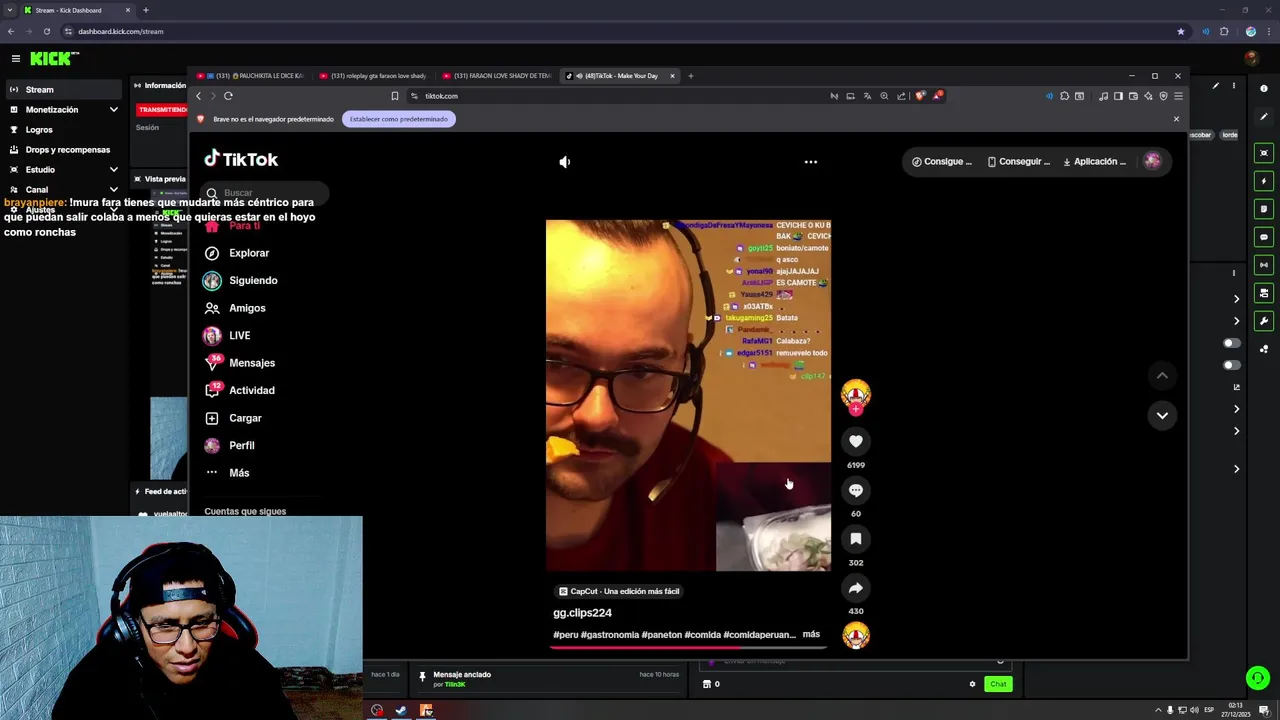This screenshot has width=1280, height=720.
Task: Open TikTok profile avatar at top right
Action: pos(1152,161)
